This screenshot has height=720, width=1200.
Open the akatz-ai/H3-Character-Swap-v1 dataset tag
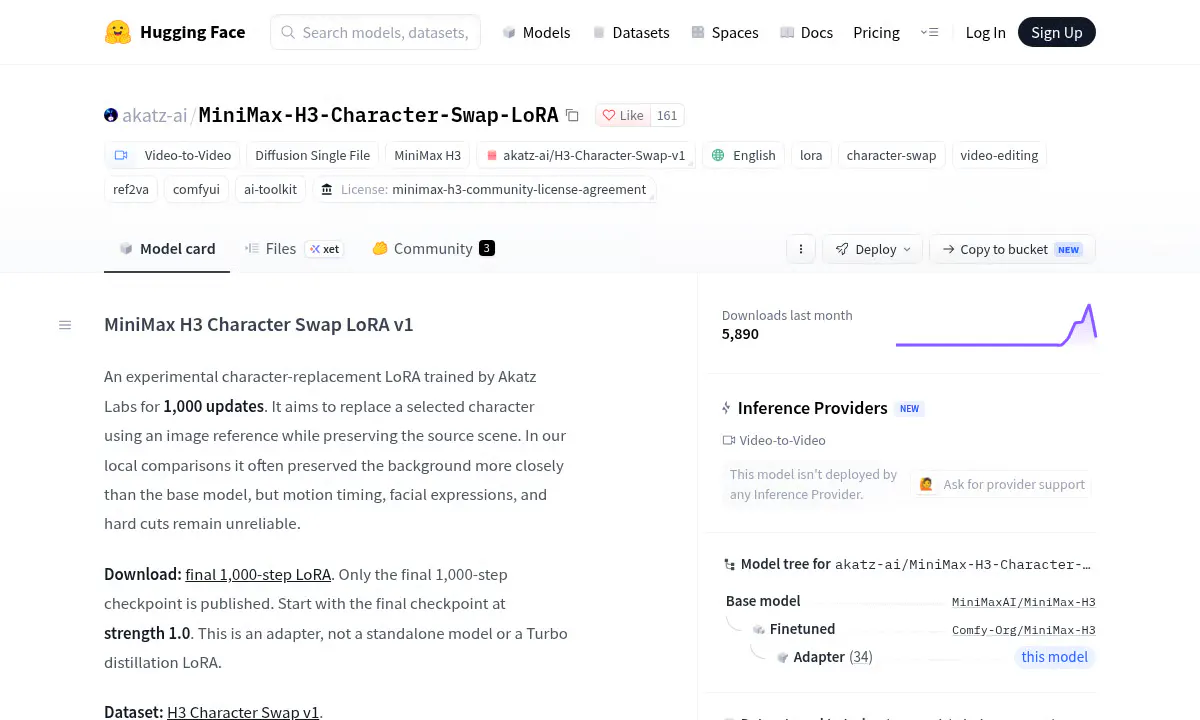click(585, 155)
